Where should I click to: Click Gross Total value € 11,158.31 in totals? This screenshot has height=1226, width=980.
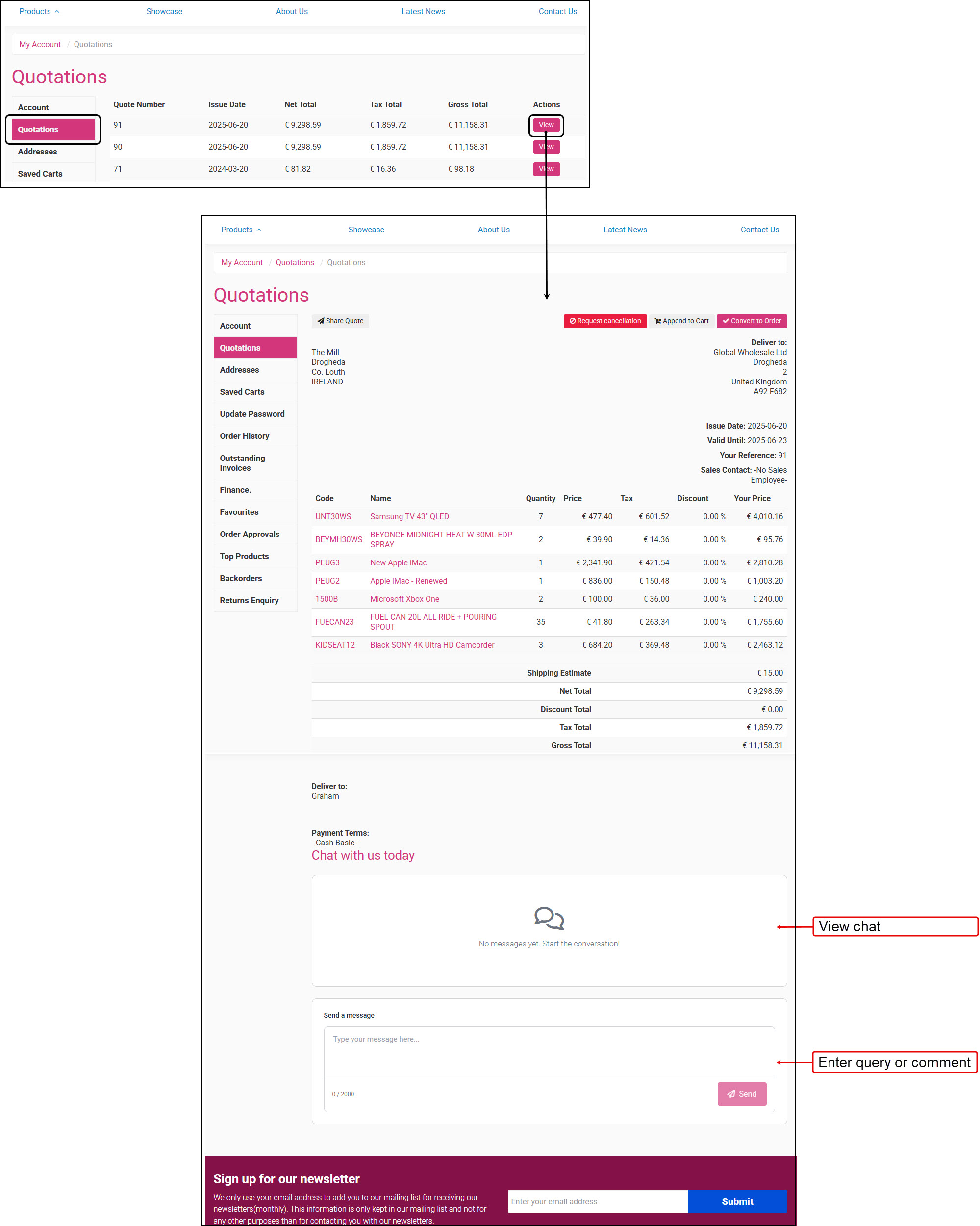coord(762,745)
